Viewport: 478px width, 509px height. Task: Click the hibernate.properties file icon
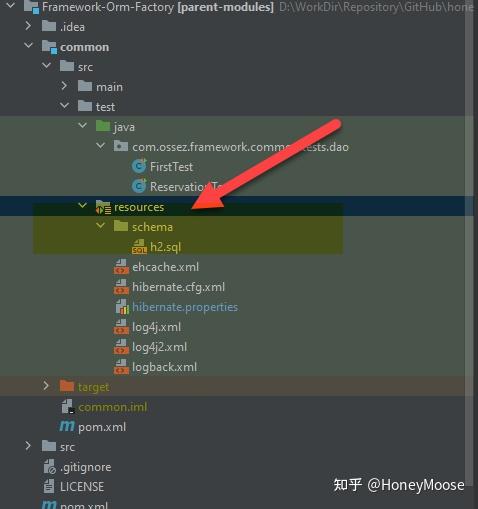122,307
